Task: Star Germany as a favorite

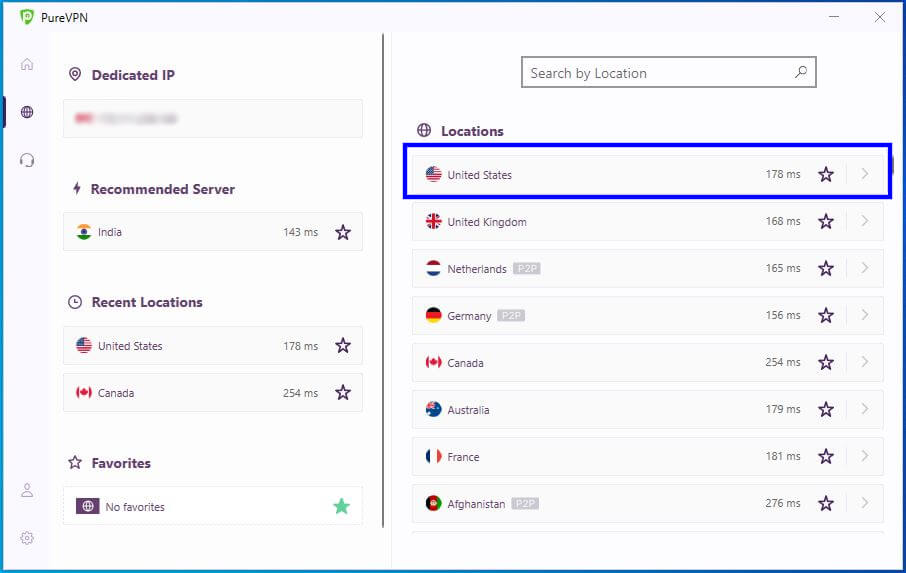Action: pyautogui.click(x=826, y=315)
